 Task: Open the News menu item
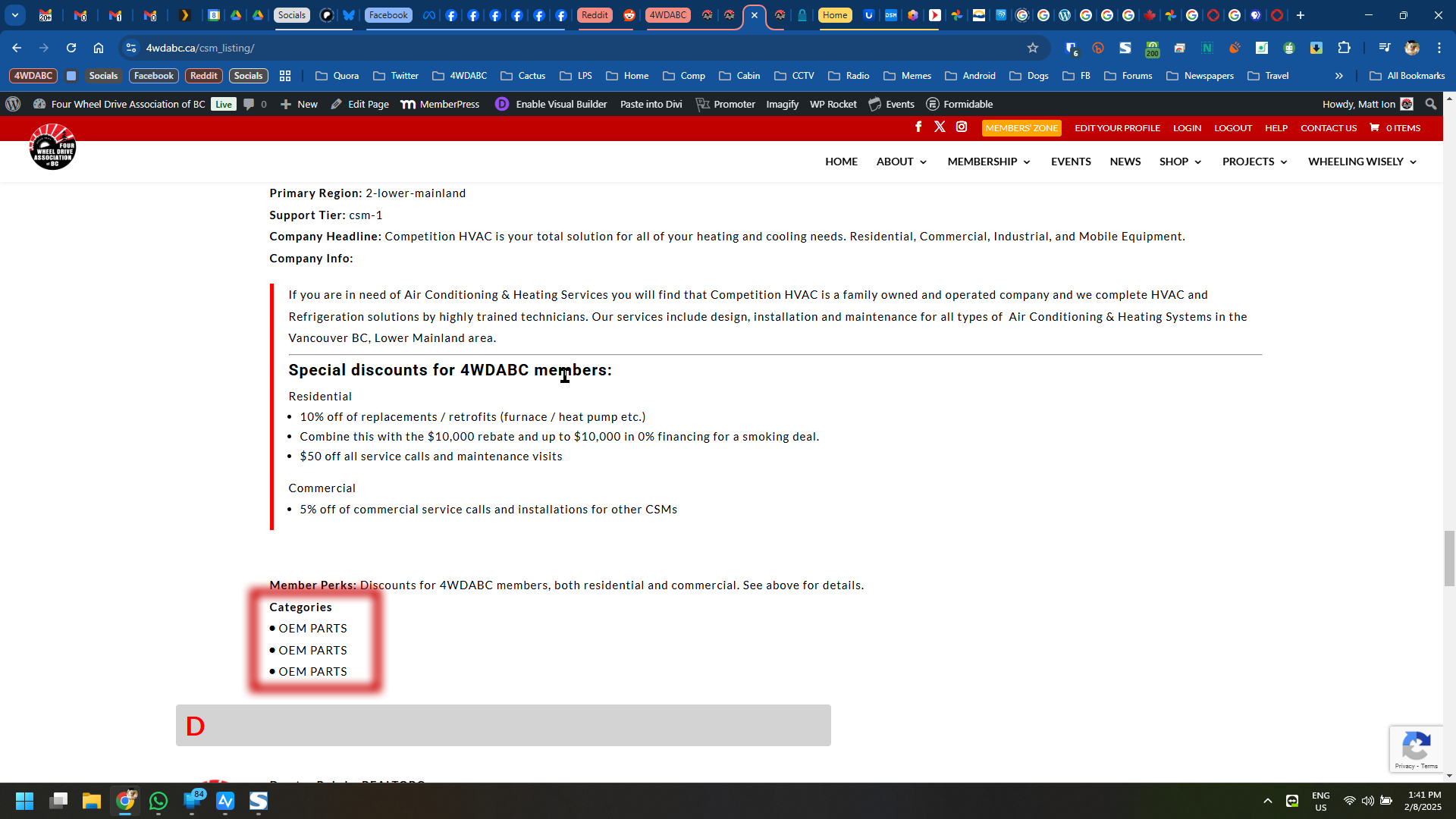tap(1125, 162)
